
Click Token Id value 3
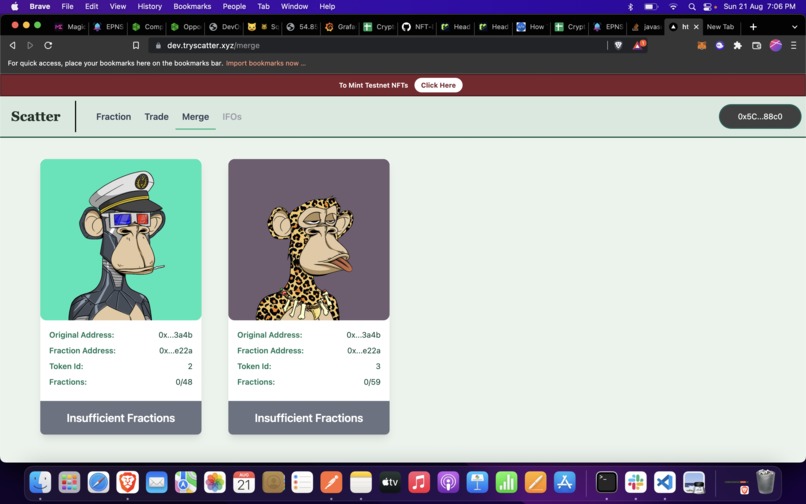(378, 366)
